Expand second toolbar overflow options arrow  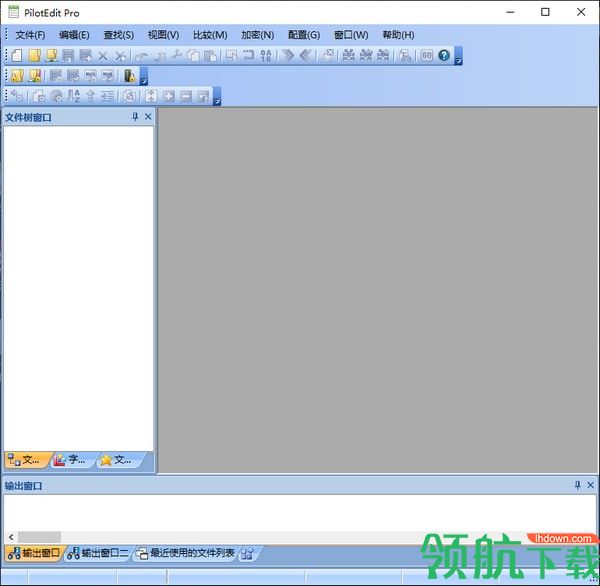pos(144,76)
